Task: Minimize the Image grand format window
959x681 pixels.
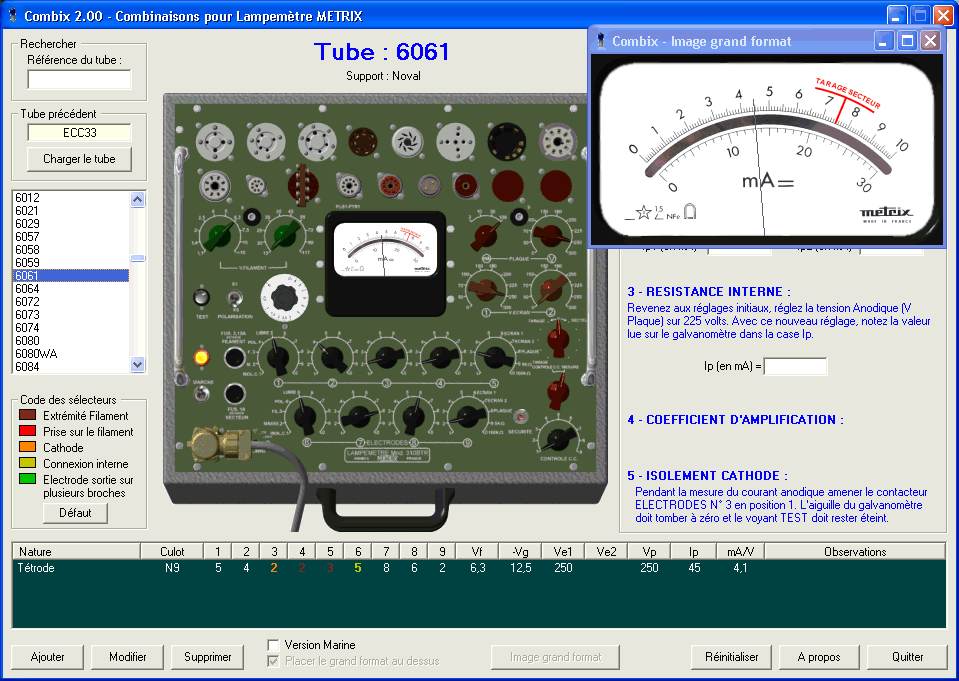Action: point(883,41)
